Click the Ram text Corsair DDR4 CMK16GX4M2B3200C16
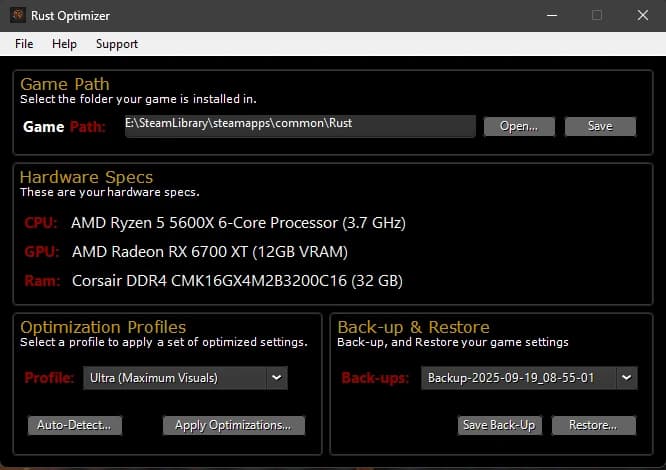666x470 pixels. click(237, 281)
